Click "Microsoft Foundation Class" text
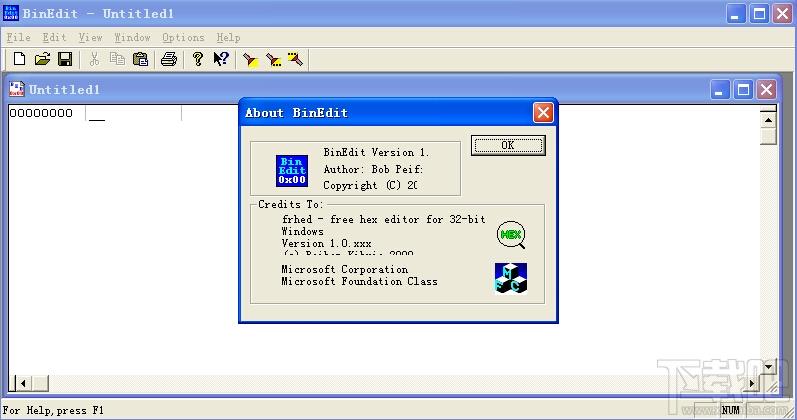This screenshot has width=797, height=420. 359,281
